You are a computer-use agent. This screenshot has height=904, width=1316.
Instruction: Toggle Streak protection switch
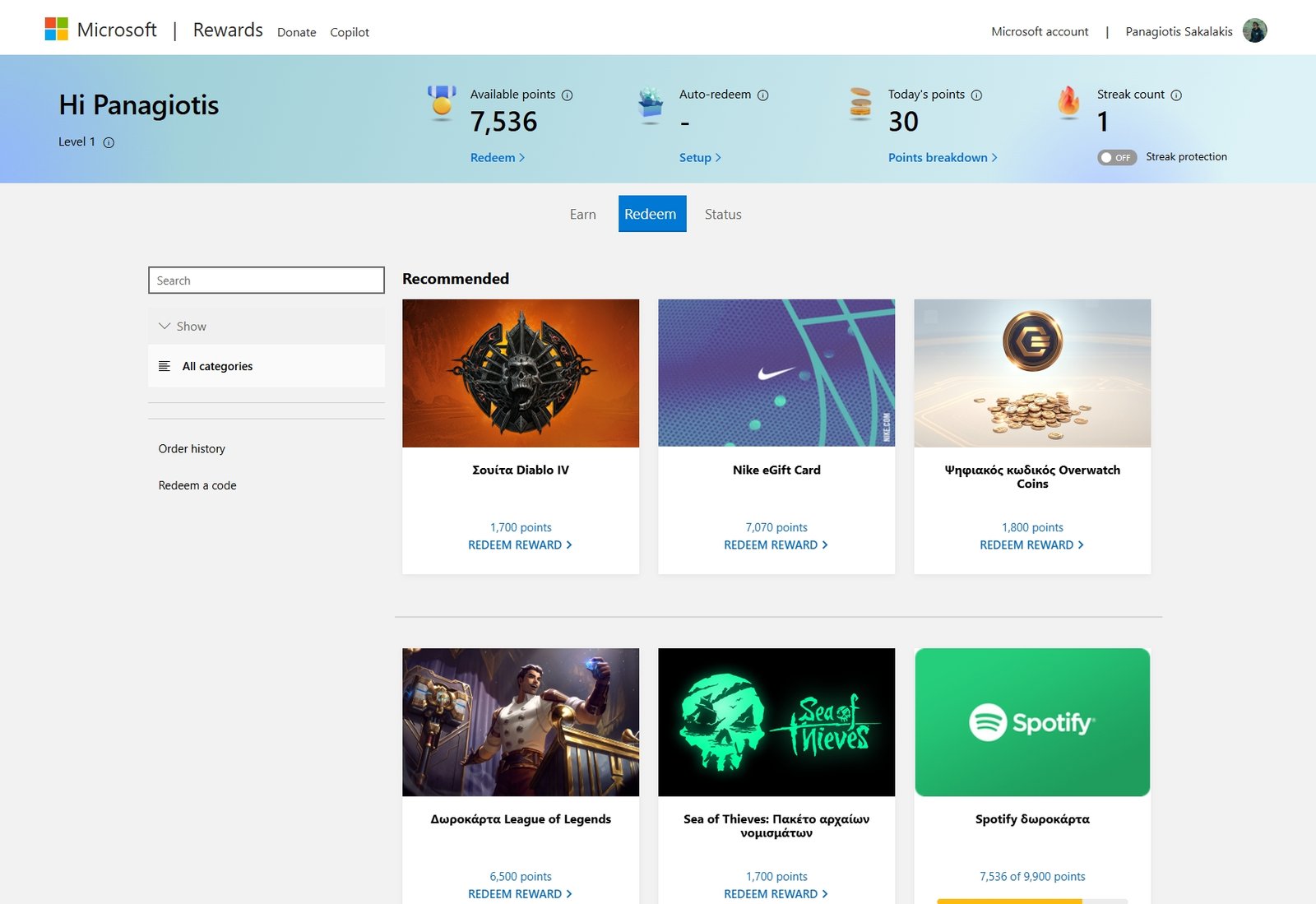(1117, 157)
